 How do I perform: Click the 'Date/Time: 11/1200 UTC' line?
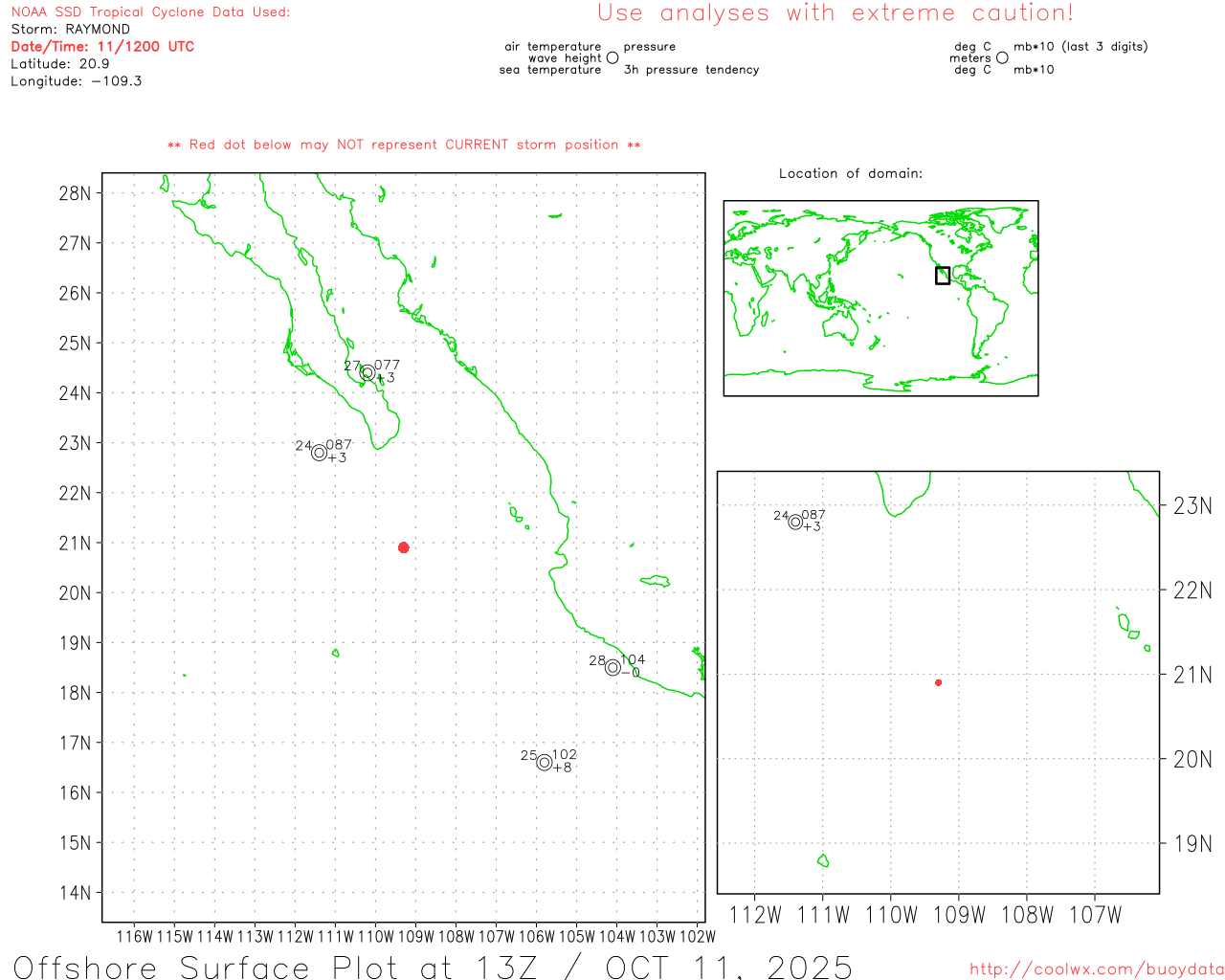coord(102,46)
